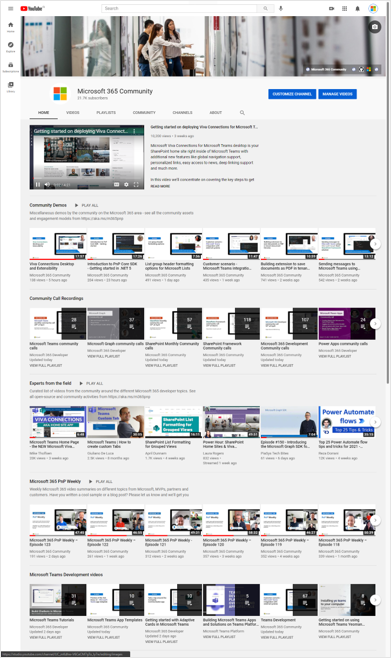Screen dimensions: 391x658
Task: Click the featured video progress bar
Action: [87, 178]
